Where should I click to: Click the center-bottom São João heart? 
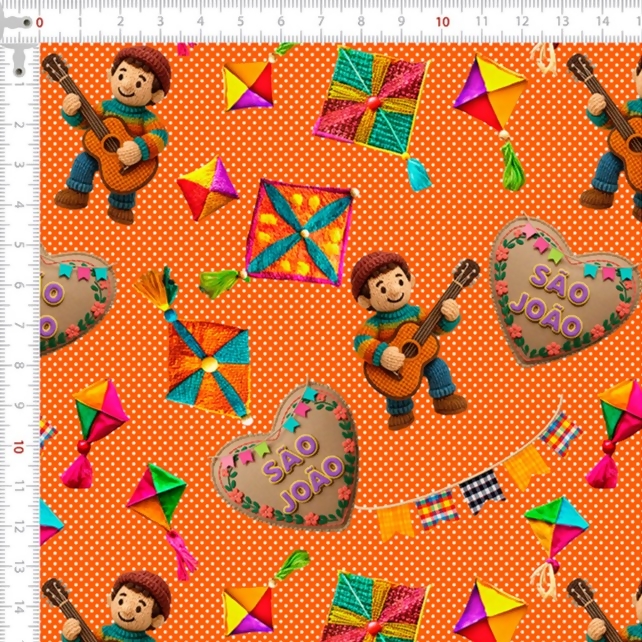tap(285, 455)
